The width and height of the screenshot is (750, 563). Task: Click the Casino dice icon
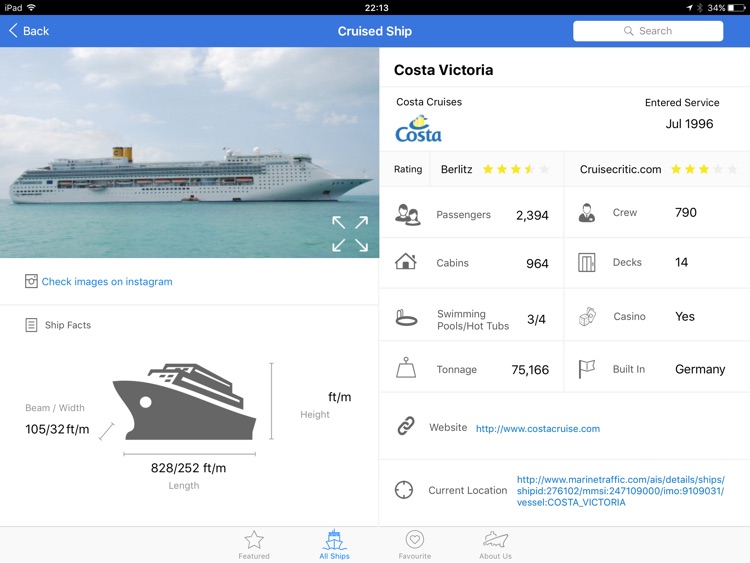[587, 317]
